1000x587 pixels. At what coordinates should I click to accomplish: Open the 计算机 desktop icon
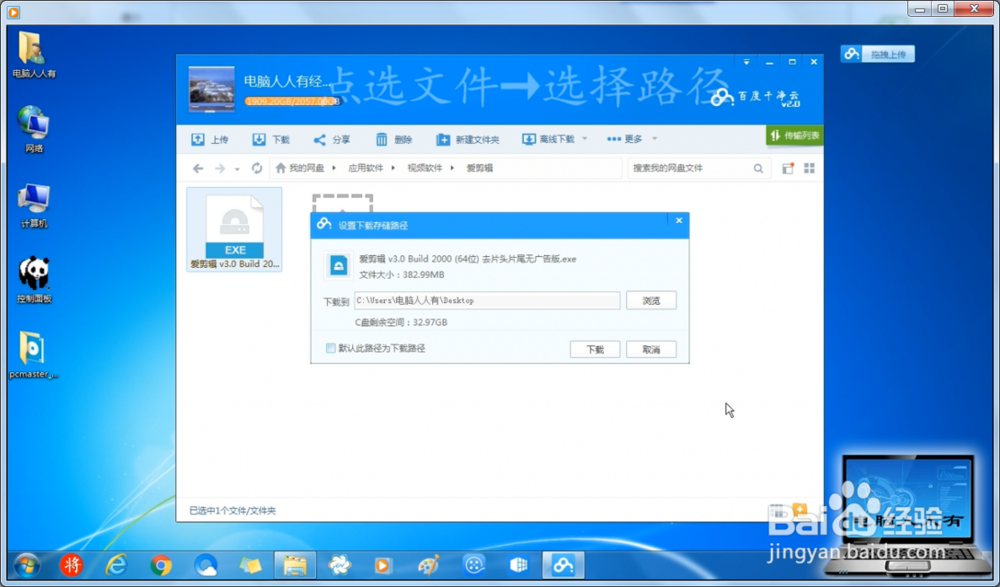[33, 205]
